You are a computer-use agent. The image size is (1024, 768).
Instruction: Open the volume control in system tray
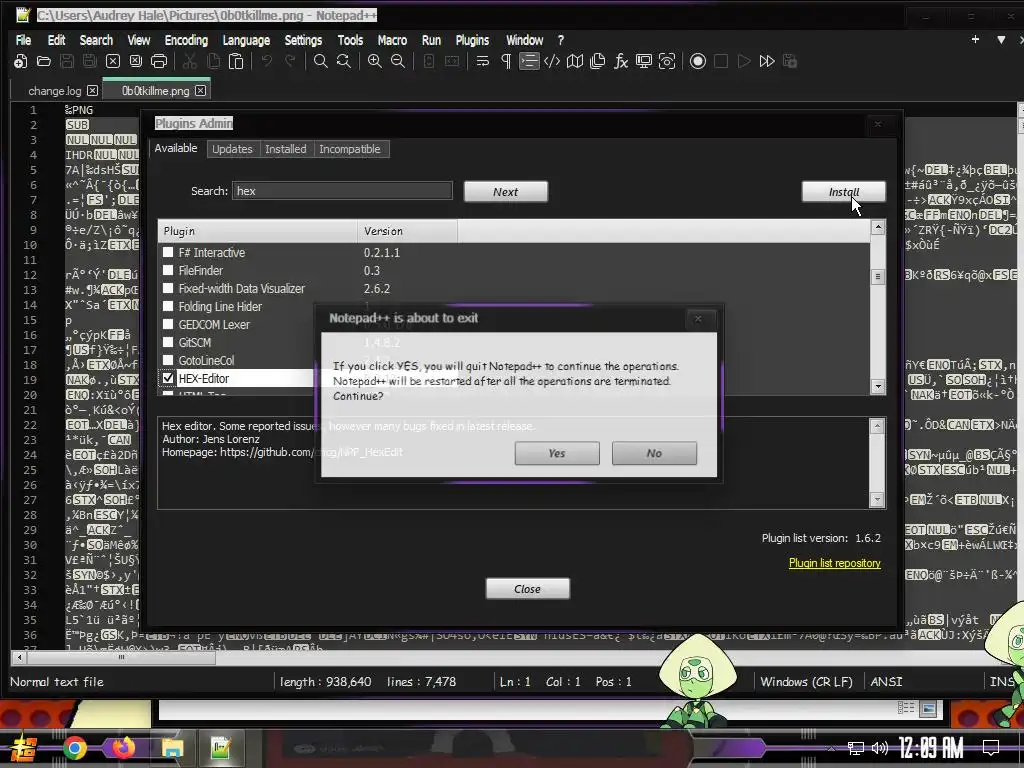point(880,748)
